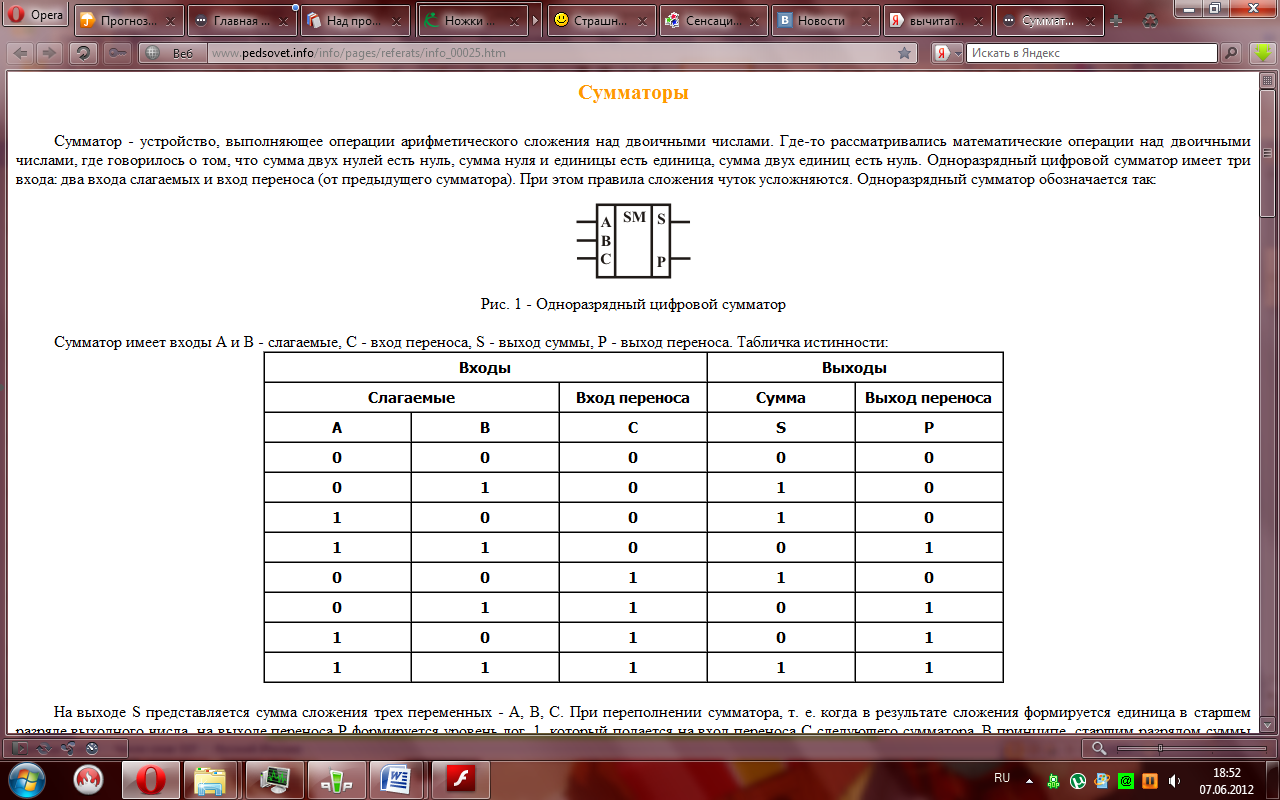The width and height of the screenshot is (1280, 800).
Task: Click the scrollbar down arrow
Action: pos(1267,725)
